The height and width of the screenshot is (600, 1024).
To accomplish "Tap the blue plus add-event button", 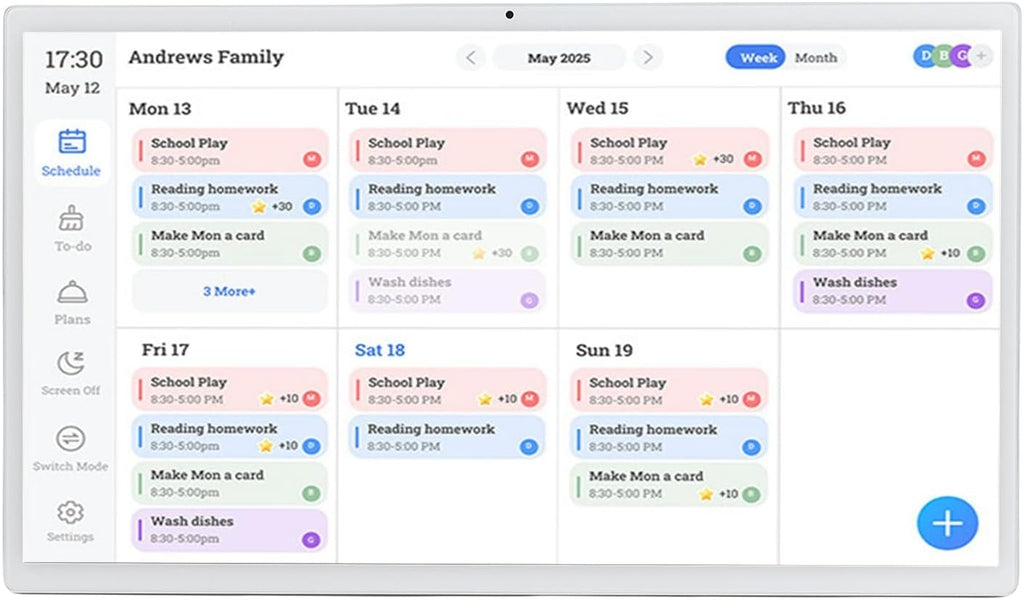I will click(x=947, y=523).
